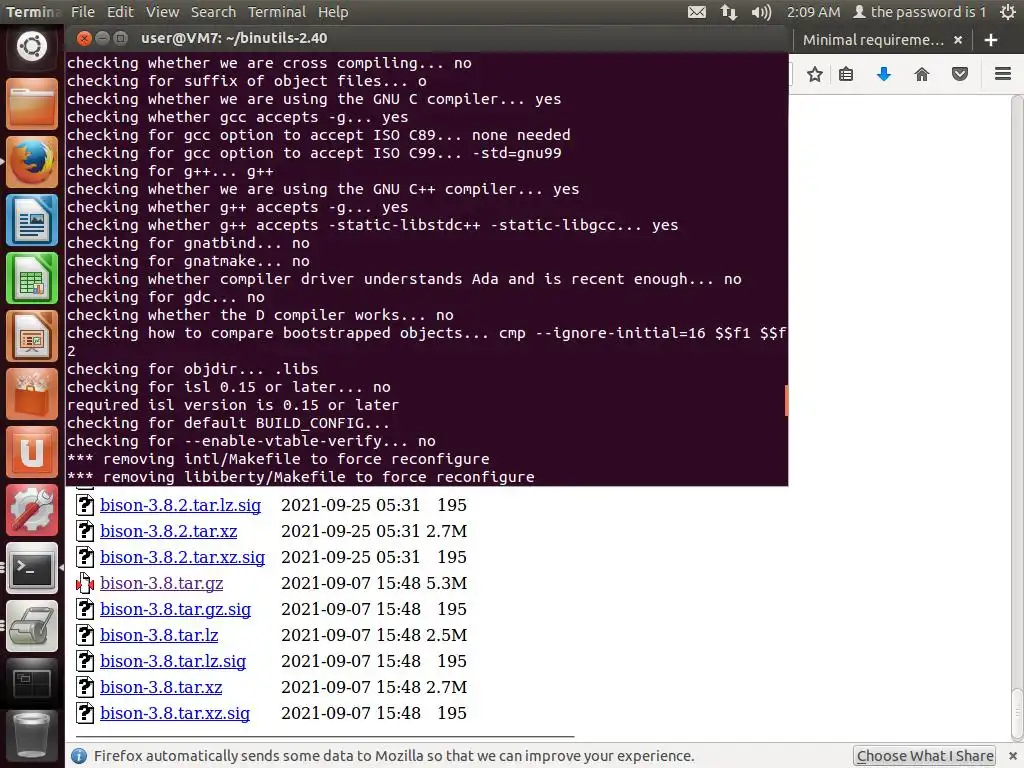The width and height of the screenshot is (1024, 768).
Task: Open Terminal File menu
Action: 83,12
